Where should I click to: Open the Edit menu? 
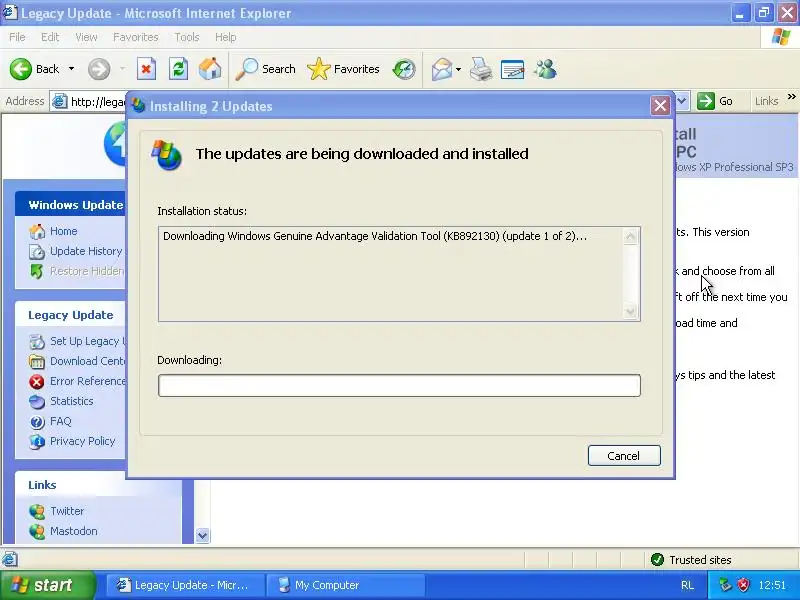50,37
